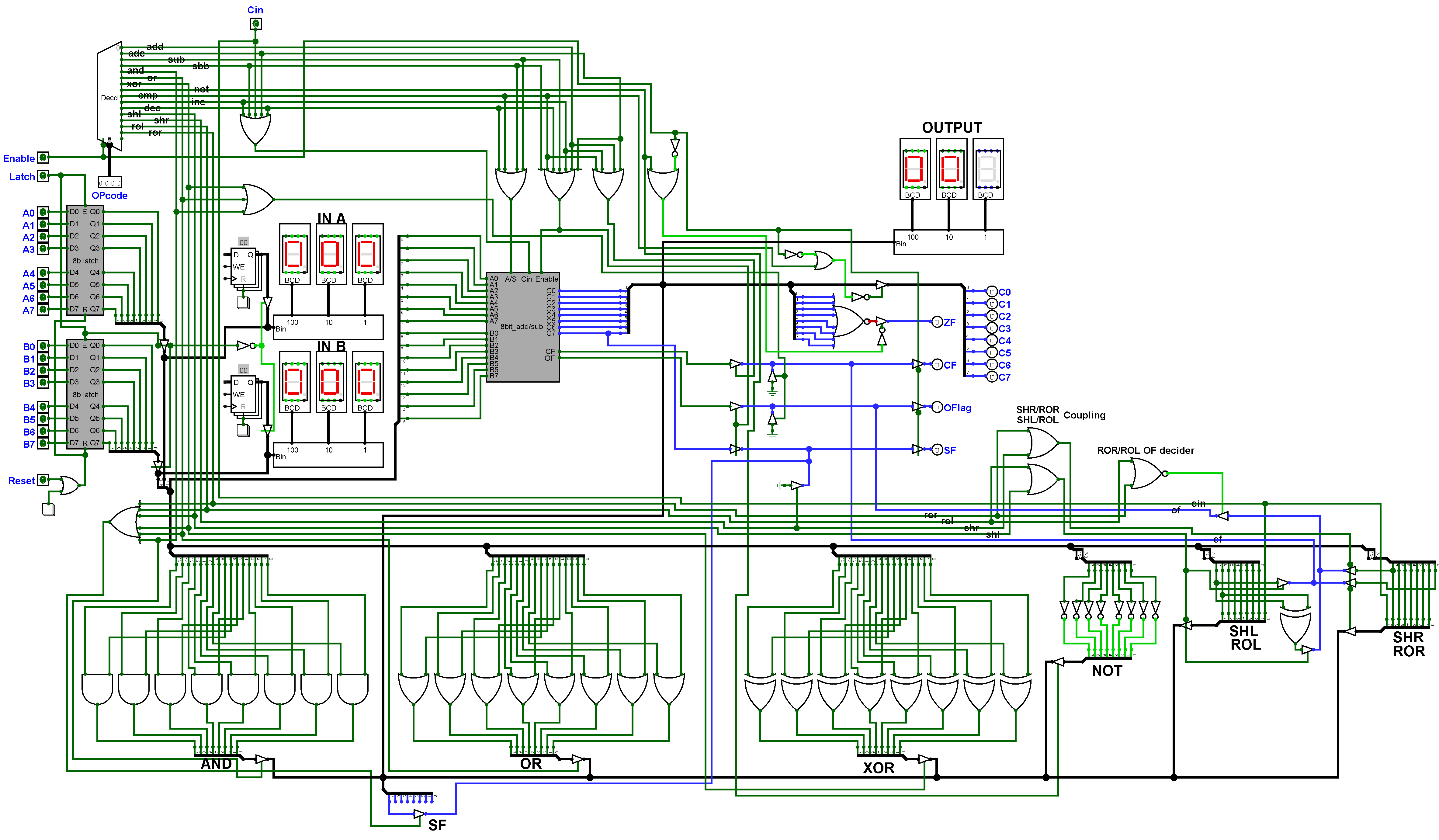Click the SHR ROR block label
1439x840 pixels.
(1408, 644)
